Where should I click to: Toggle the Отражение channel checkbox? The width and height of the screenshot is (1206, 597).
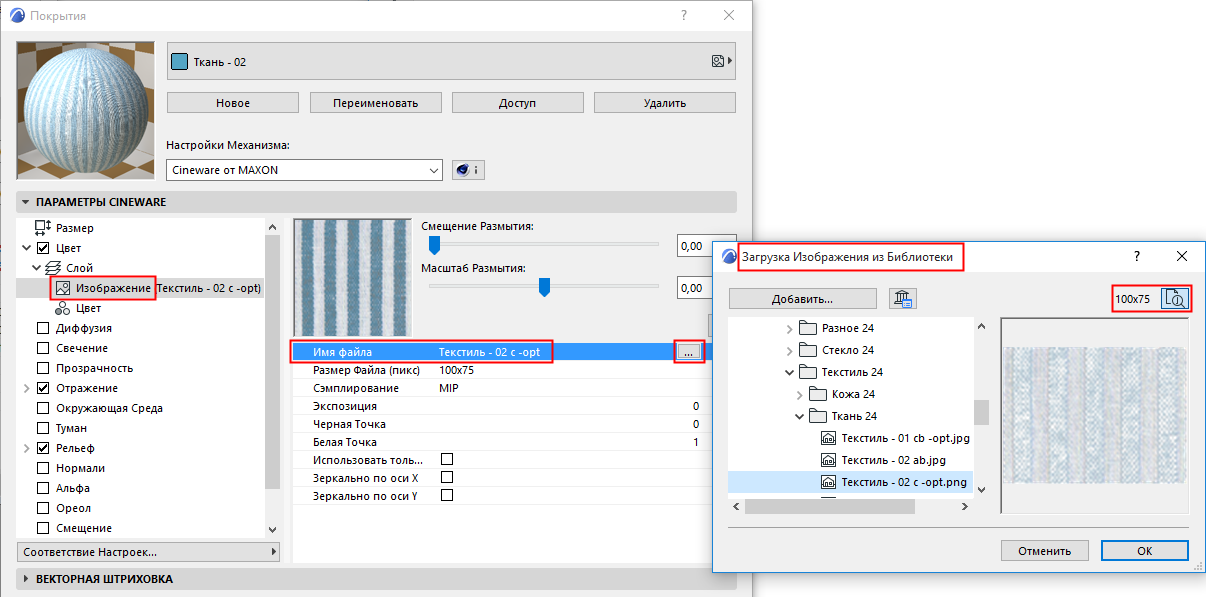coord(43,388)
